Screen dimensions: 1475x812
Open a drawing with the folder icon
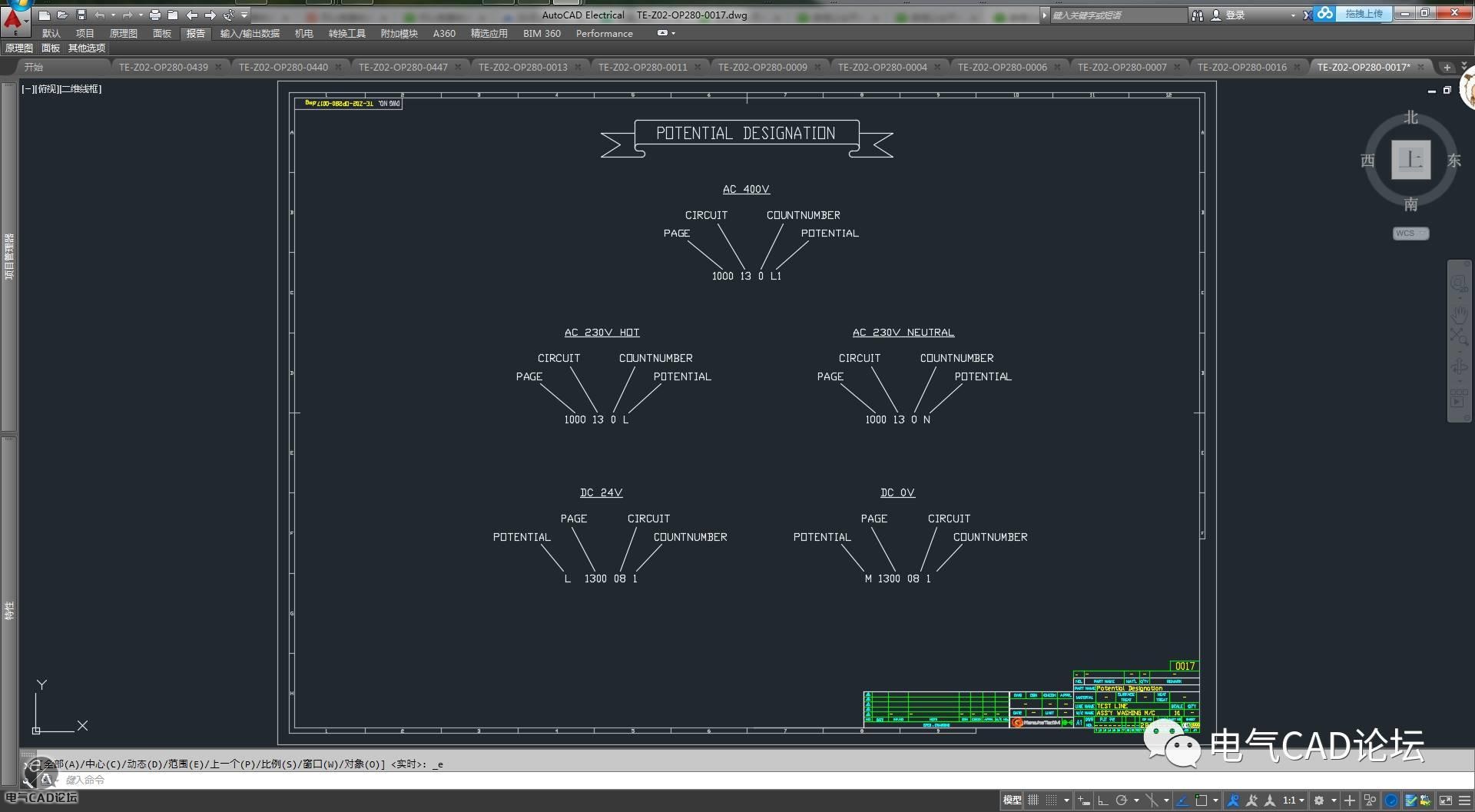(62, 15)
